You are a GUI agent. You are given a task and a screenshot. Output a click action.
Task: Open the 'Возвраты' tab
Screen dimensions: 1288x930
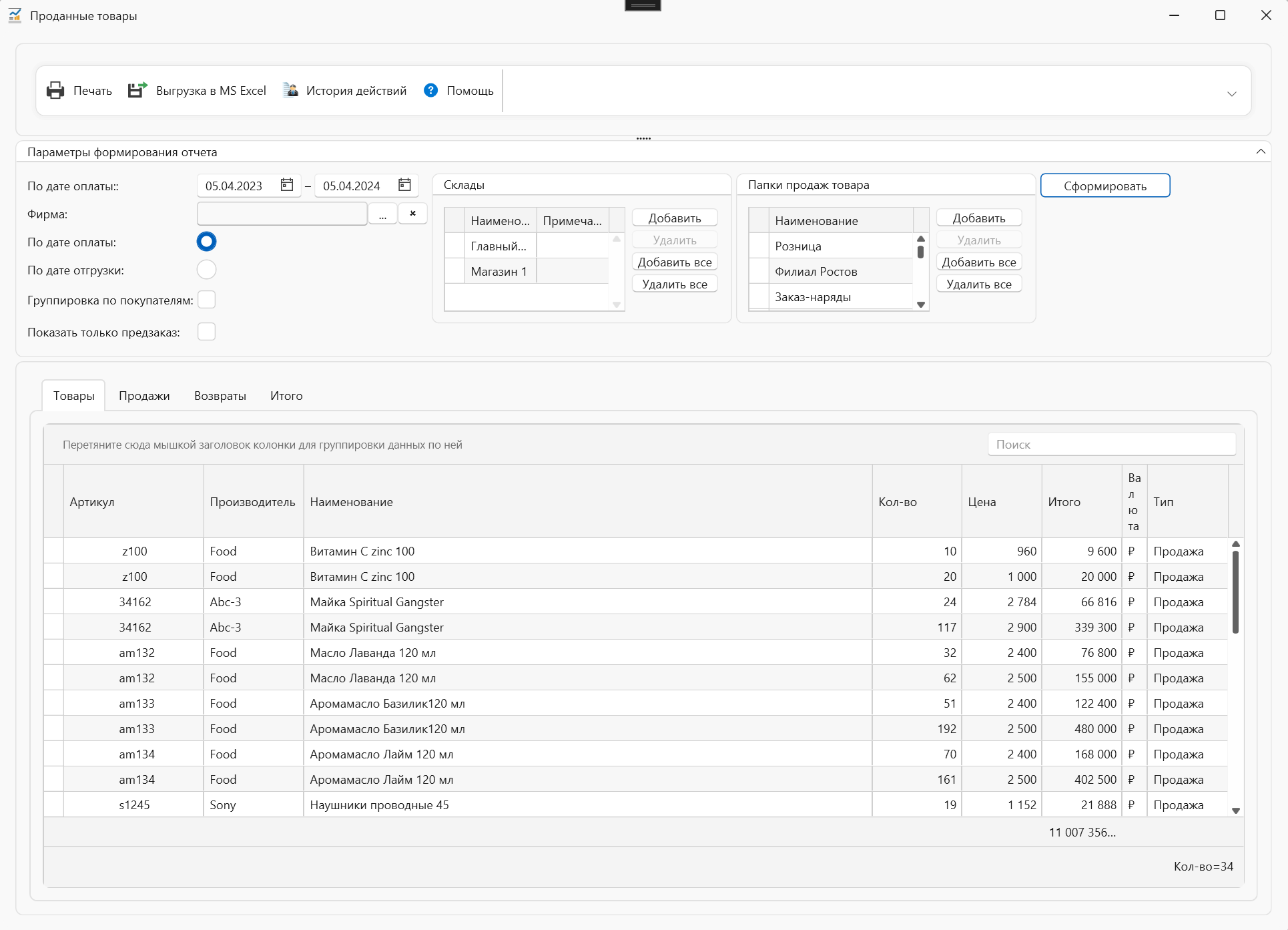220,395
